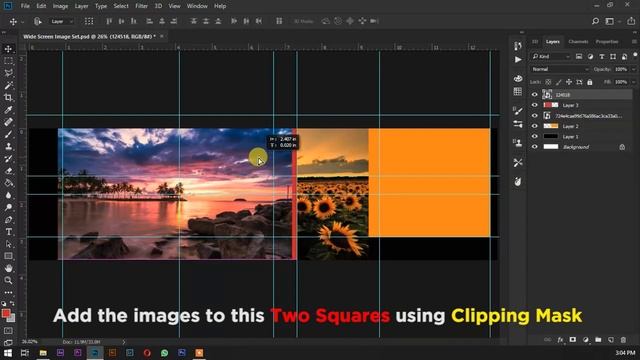Select the Magic Wand tool

8,85
